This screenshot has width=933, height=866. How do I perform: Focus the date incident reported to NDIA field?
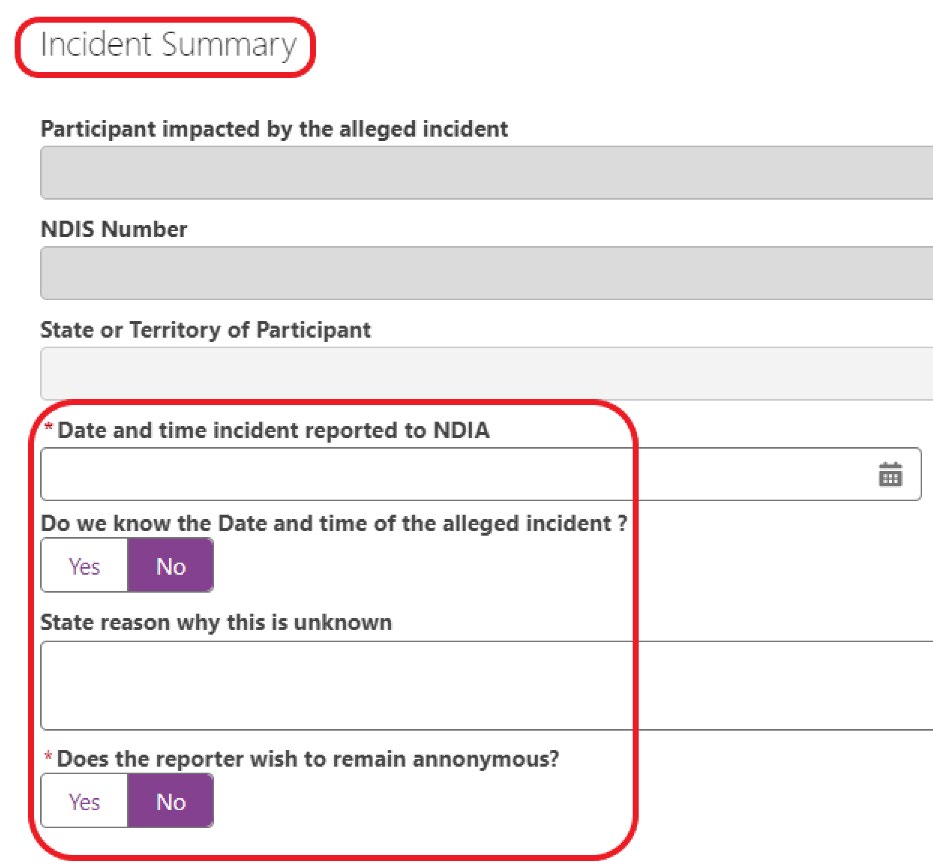[481, 474]
